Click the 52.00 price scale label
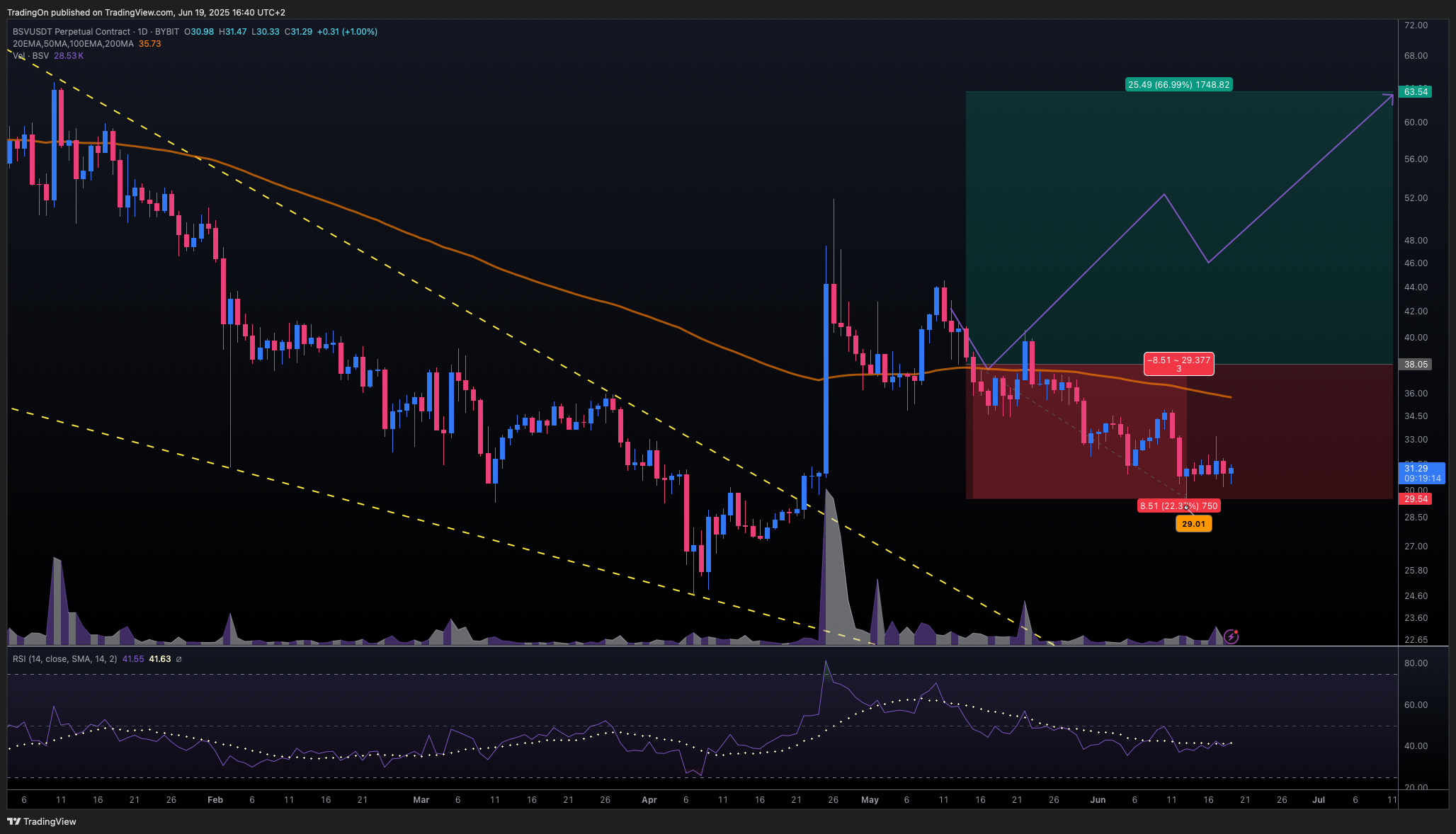The width and height of the screenshot is (1456, 834). (x=1416, y=198)
